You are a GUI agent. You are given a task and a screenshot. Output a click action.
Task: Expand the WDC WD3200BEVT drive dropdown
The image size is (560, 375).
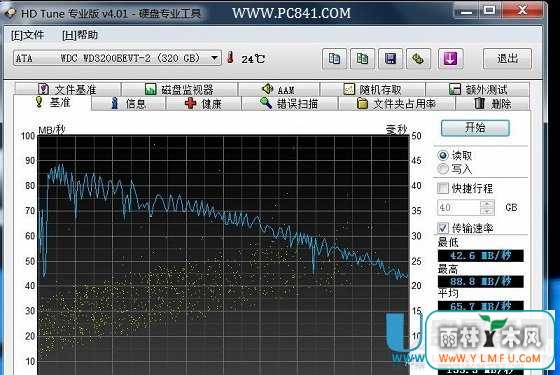coord(214,58)
